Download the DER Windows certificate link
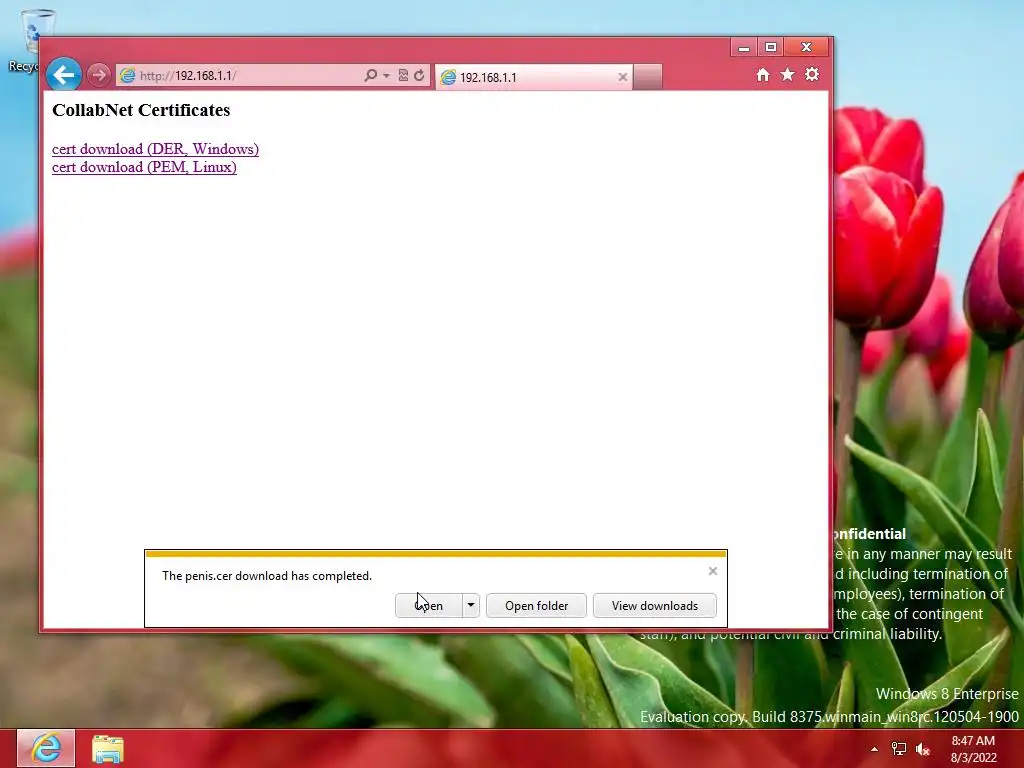 155,149
